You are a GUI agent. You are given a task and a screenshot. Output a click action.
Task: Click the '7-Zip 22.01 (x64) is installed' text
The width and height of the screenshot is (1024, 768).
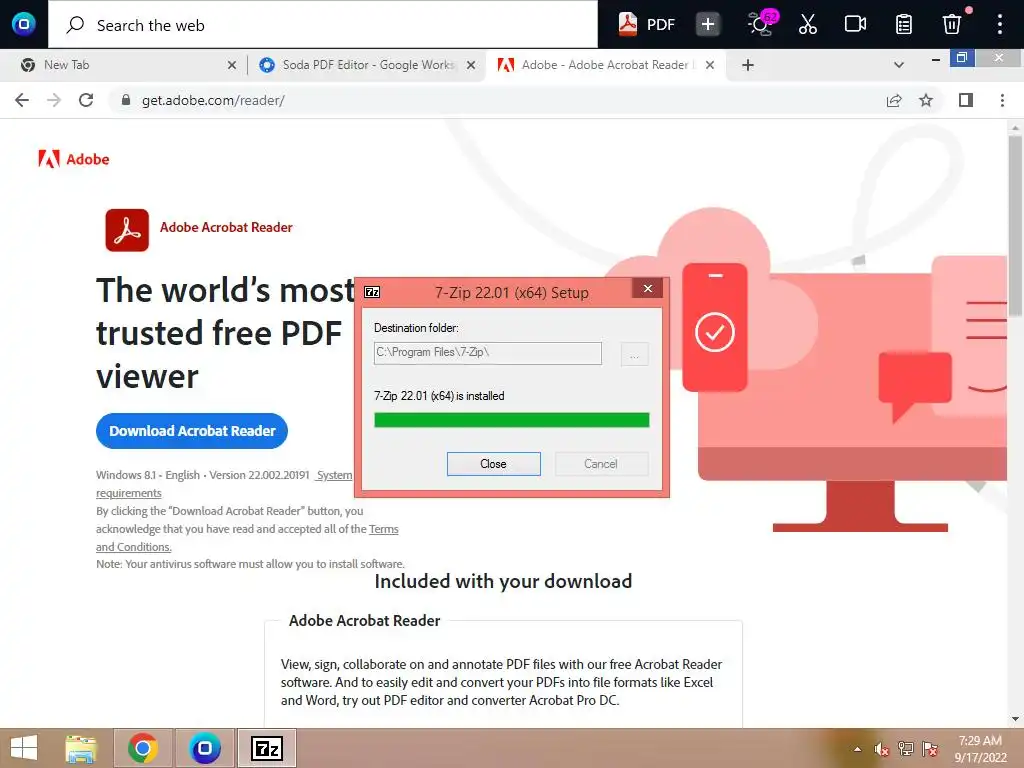tap(439, 396)
